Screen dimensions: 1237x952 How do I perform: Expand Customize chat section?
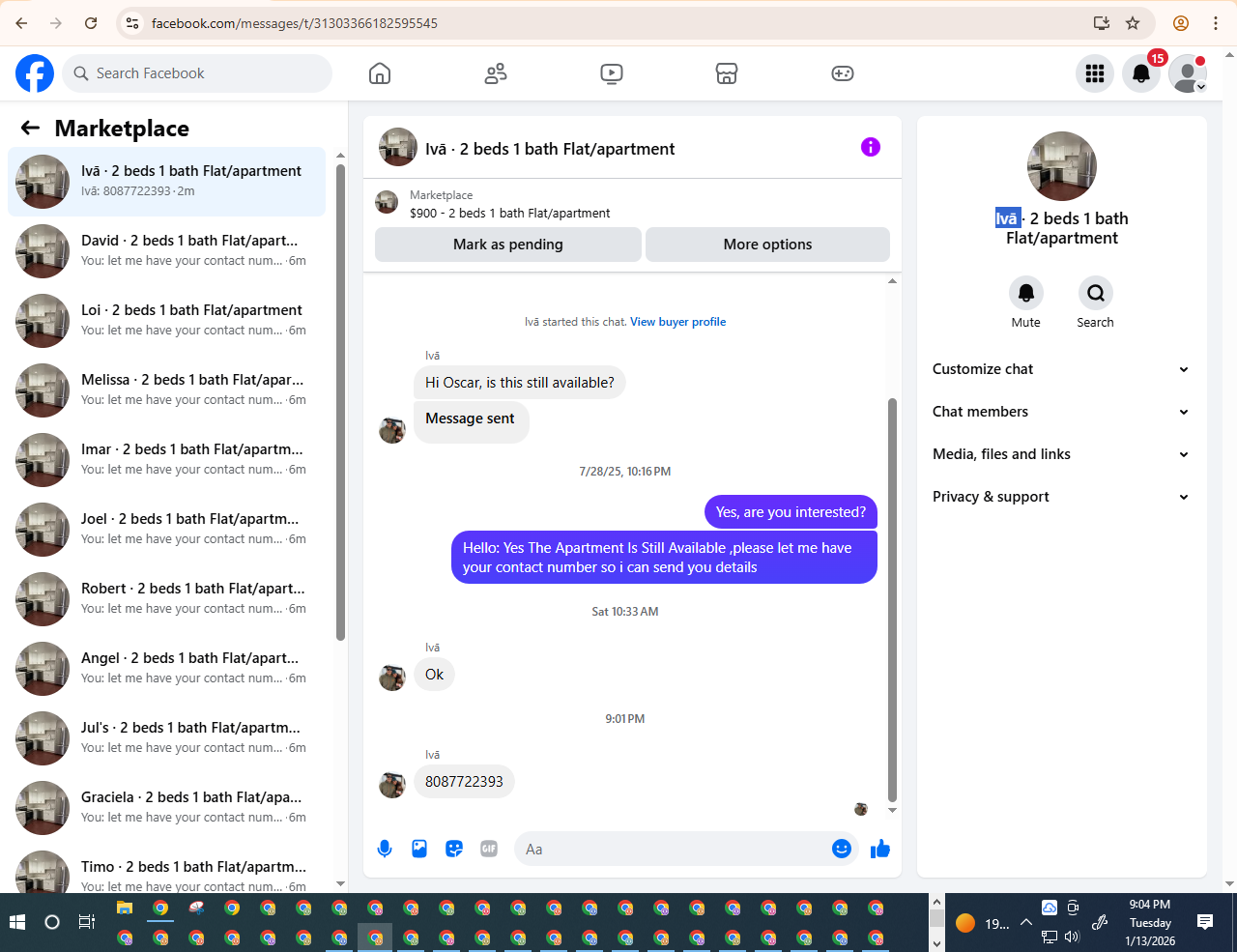click(x=1061, y=369)
